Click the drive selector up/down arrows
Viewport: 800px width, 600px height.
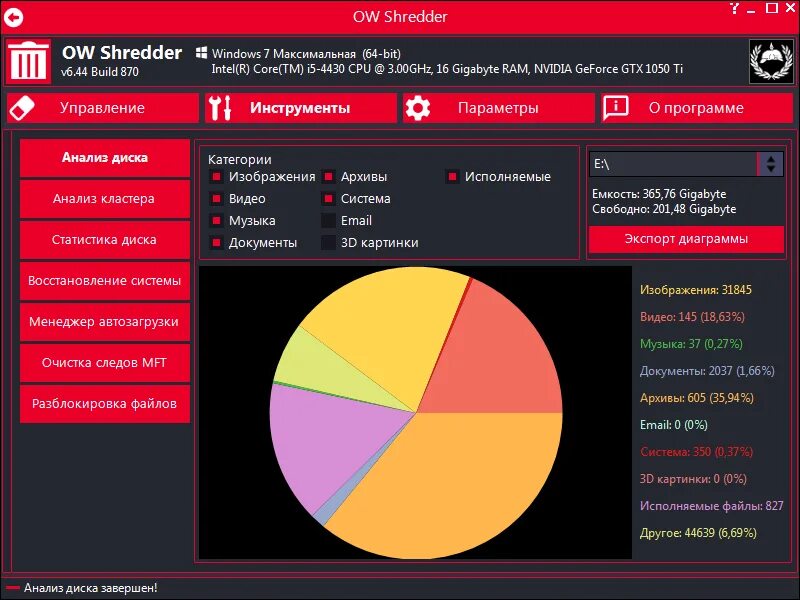click(771, 164)
